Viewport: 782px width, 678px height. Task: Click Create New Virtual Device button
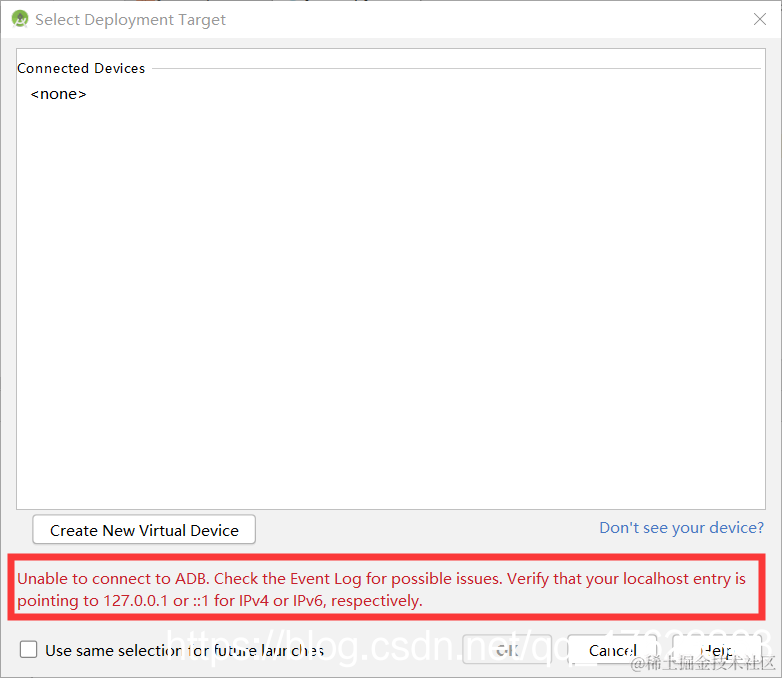click(144, 530)
